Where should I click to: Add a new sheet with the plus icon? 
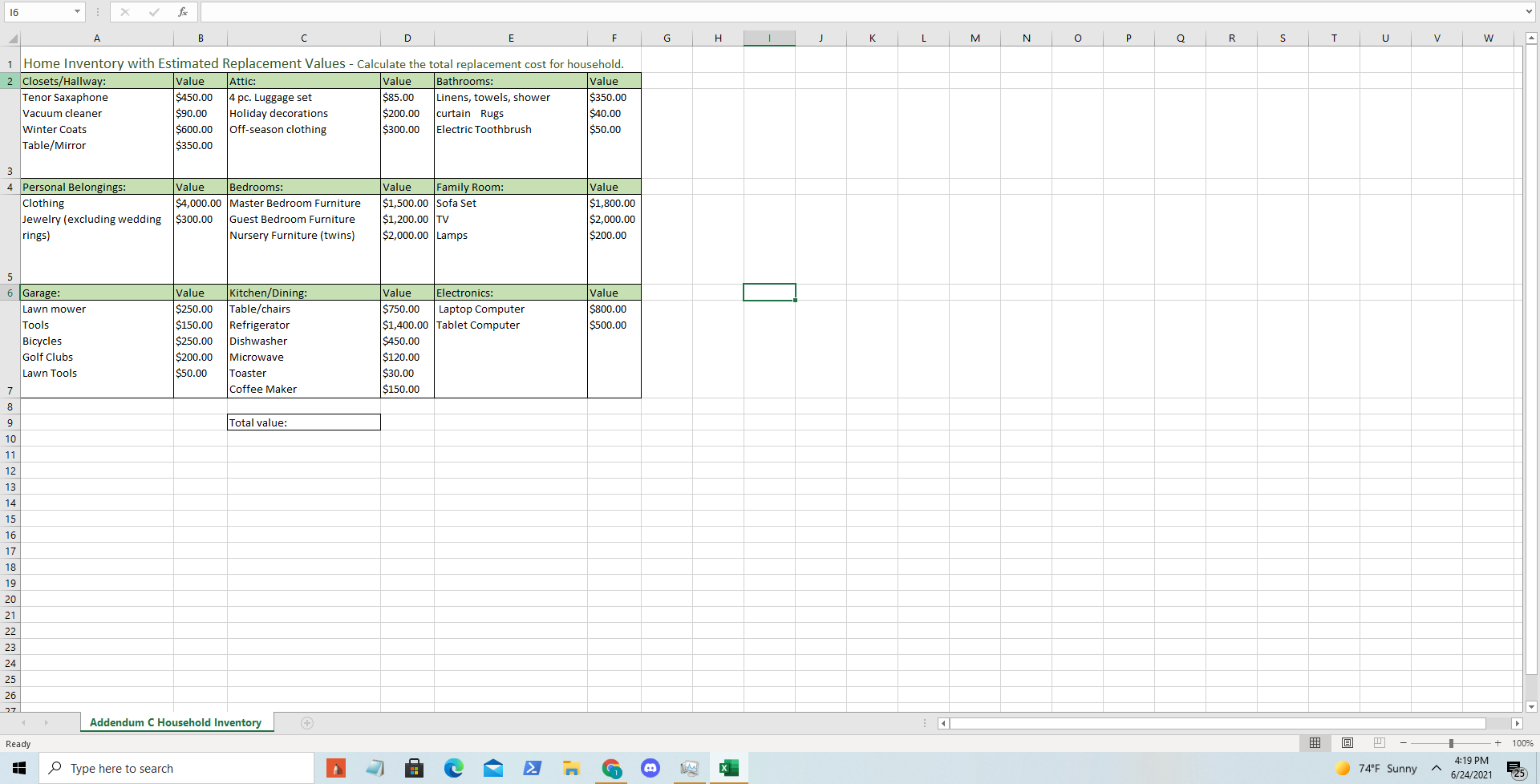(307, 723)
